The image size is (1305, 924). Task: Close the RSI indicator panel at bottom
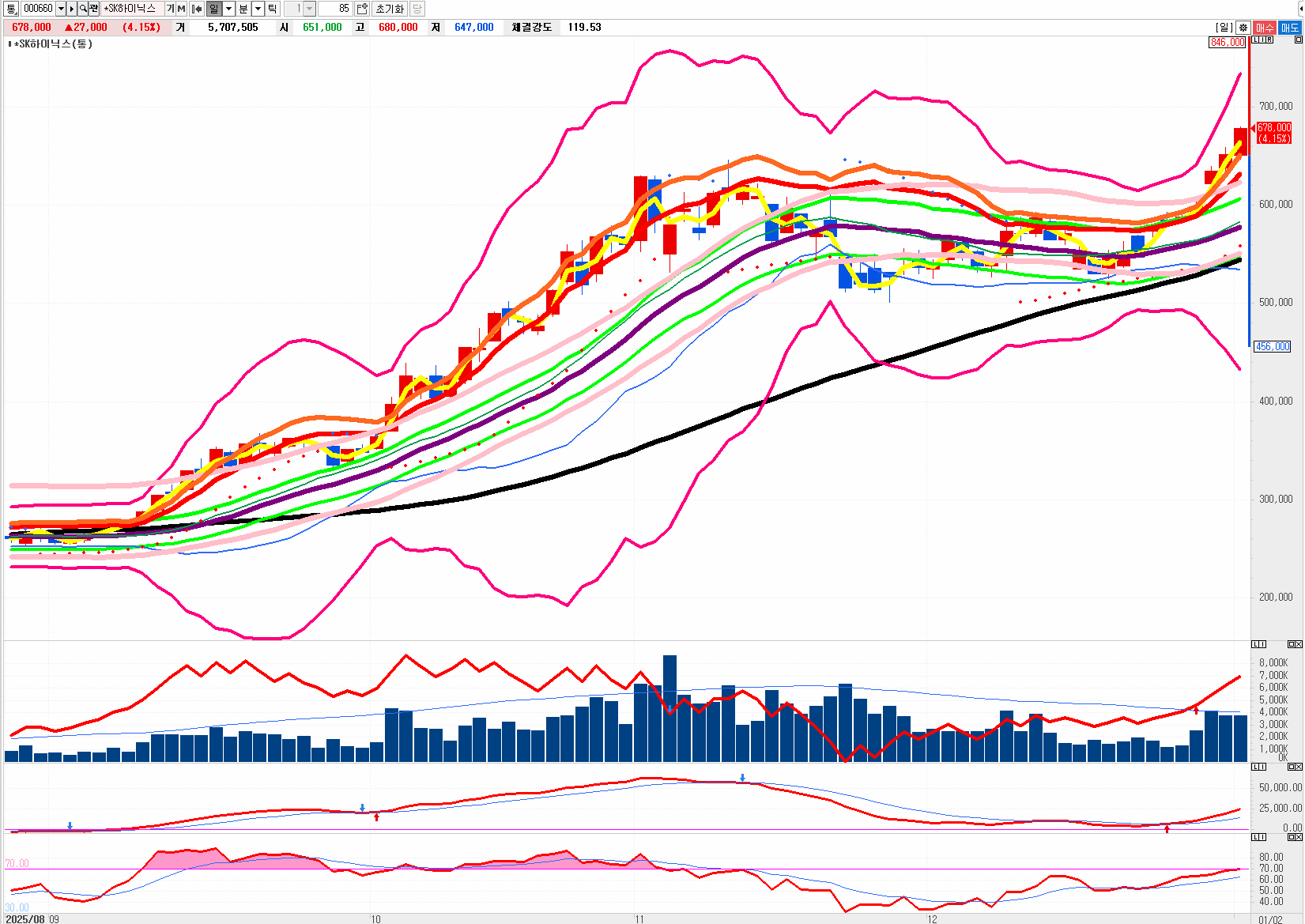point(1297,837)
